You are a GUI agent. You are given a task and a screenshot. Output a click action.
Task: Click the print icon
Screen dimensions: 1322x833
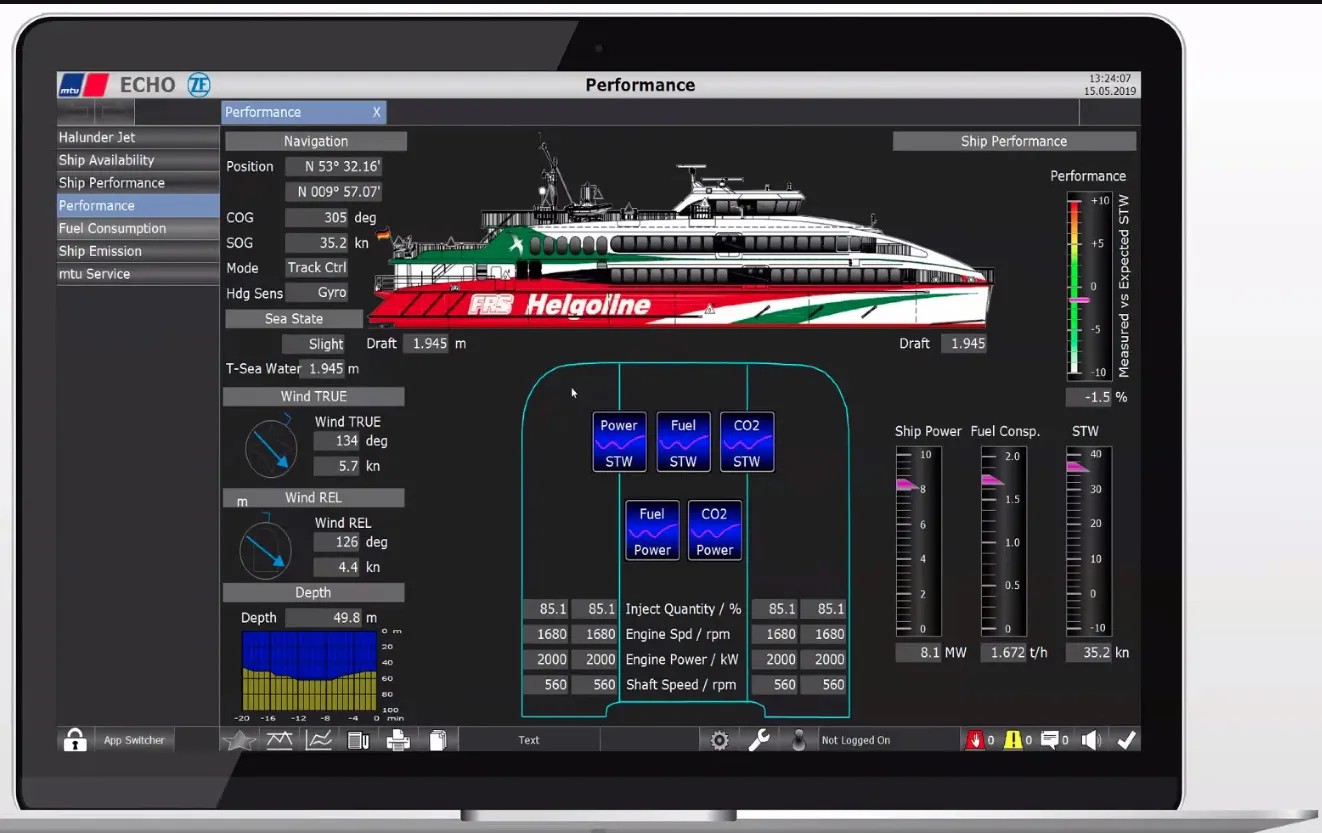point(398,740)
